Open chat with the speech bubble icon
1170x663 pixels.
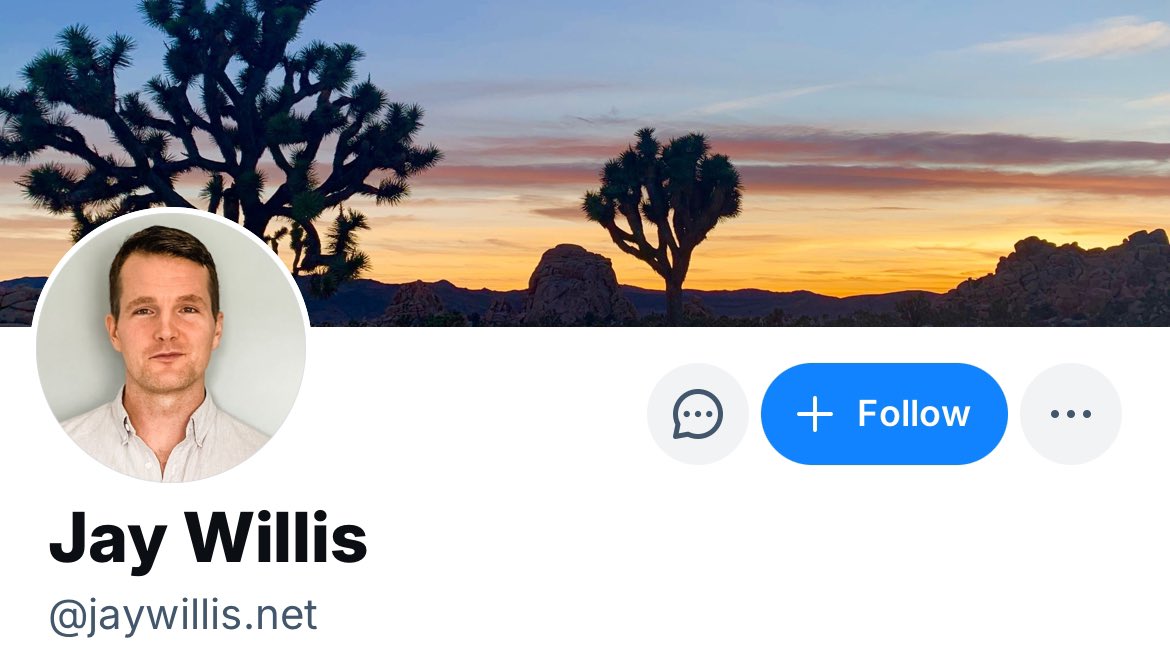click(698, 414)
